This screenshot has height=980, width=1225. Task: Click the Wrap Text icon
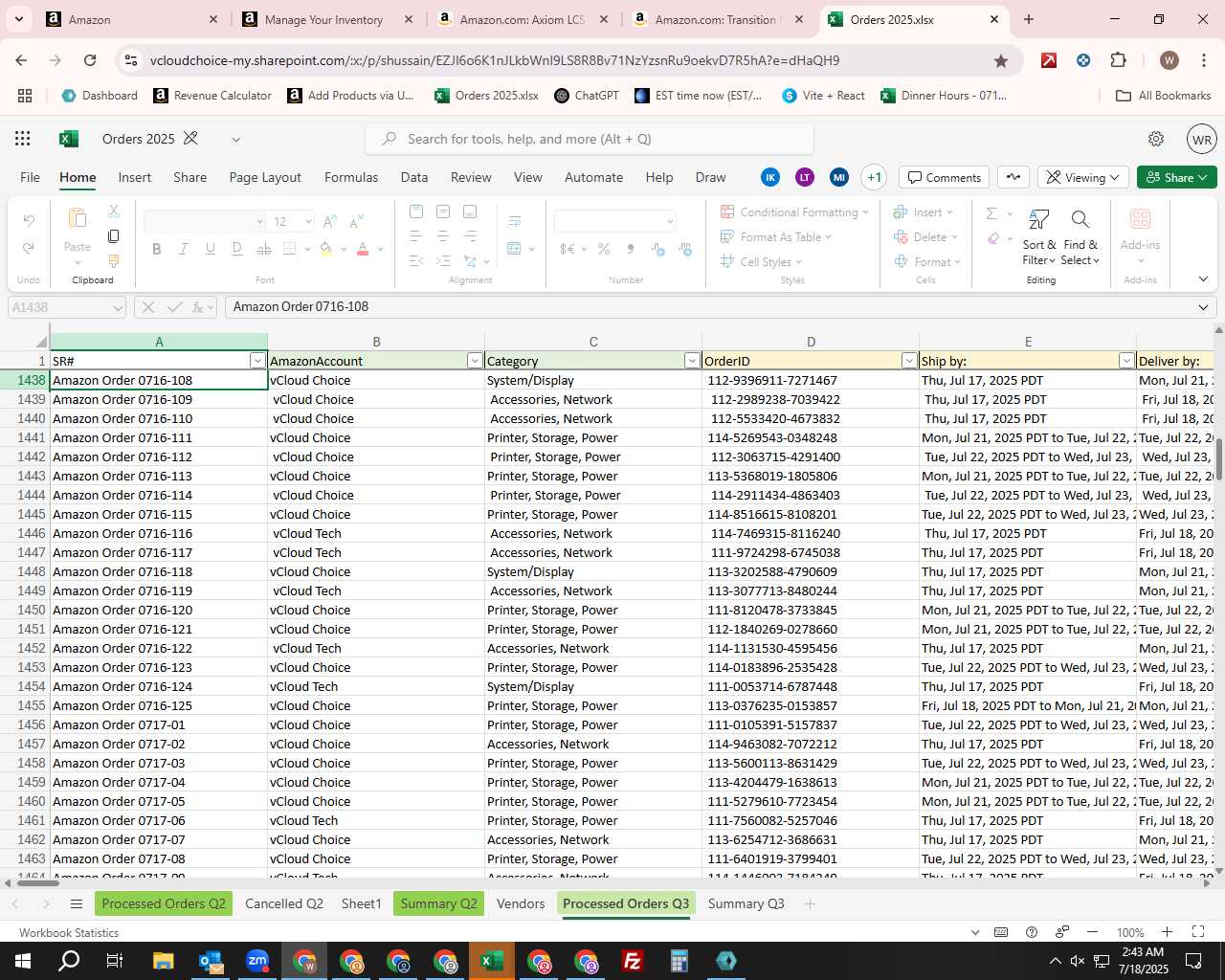click(515, 221)
